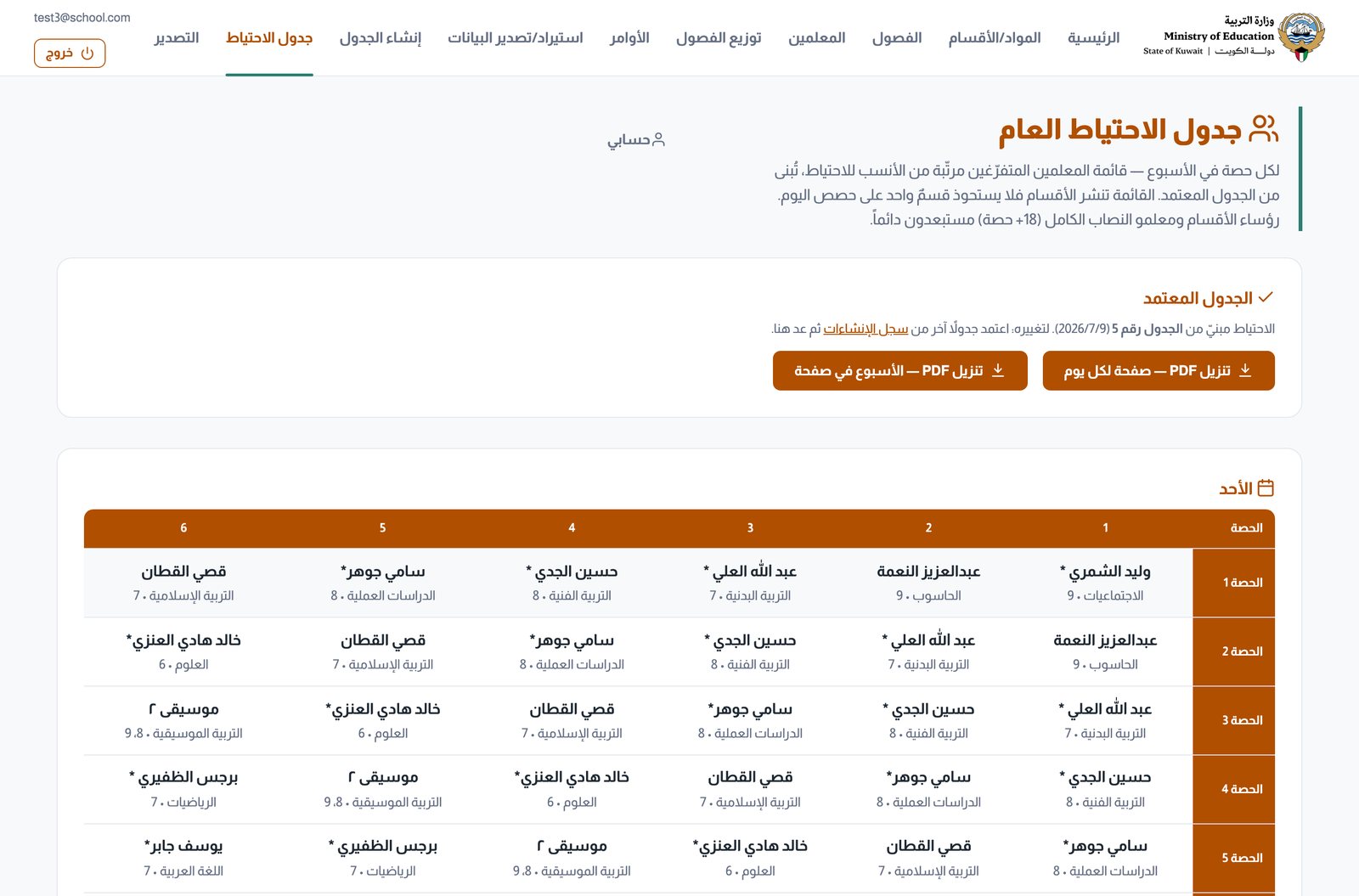Download PDF صفحة لكل يوم
1359x896 pixels.
(x=1159, y=370)
